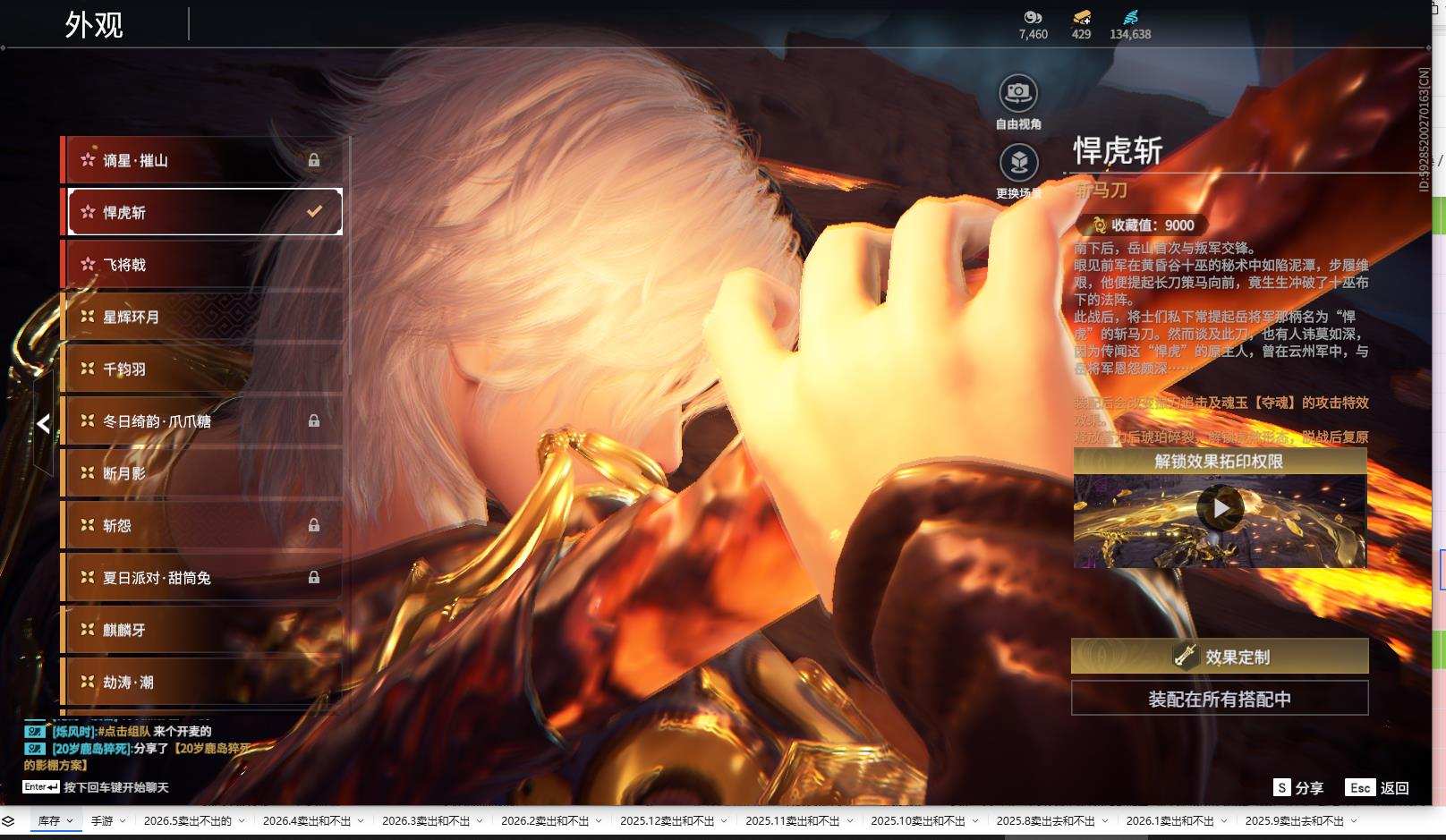Open dropdown arrow on 2026.1卖出和不出 tab
The height and width of the screenshot is (840, 1446).
1224,820
